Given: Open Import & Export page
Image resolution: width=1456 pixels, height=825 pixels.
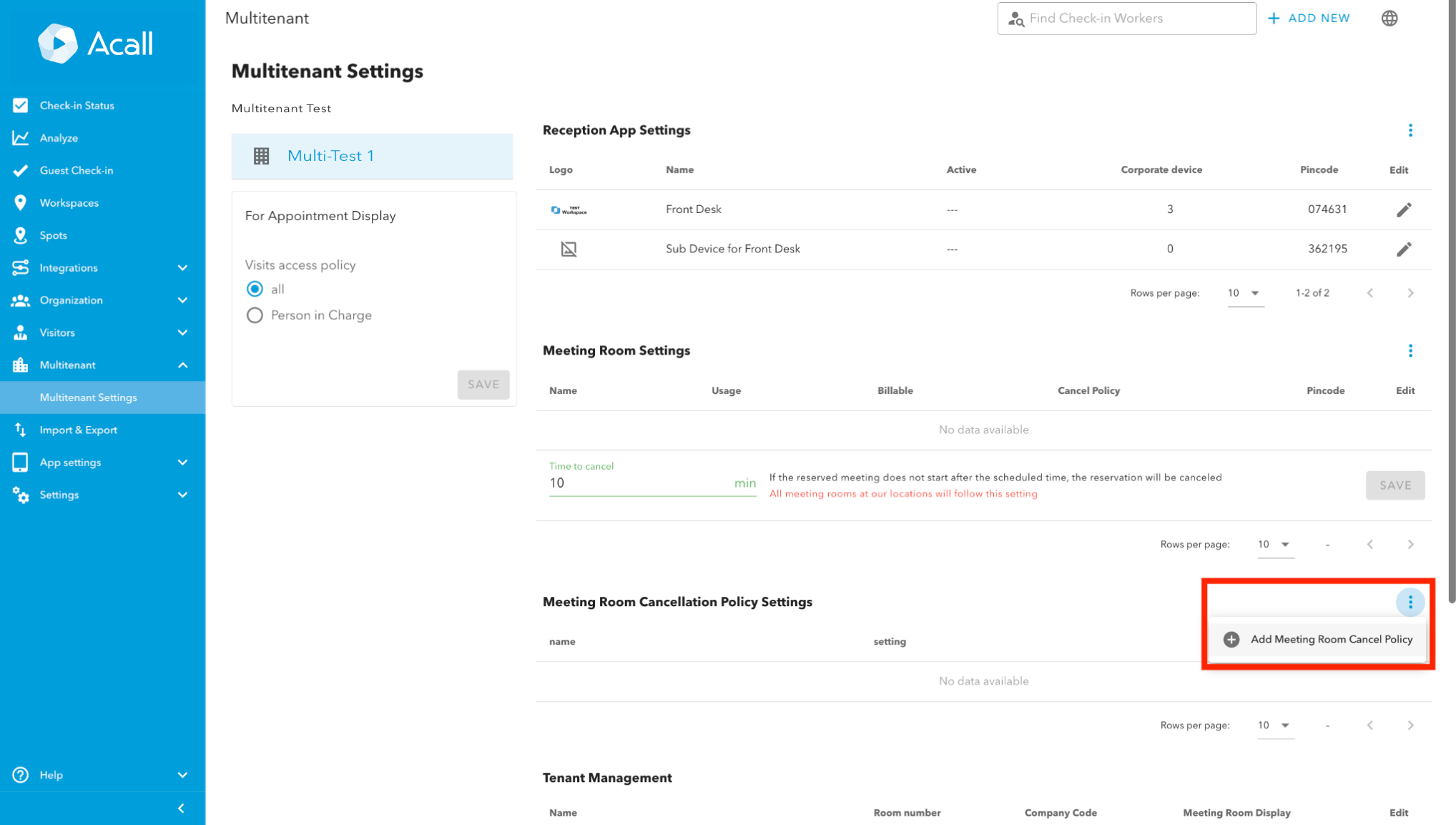Looking at the screenshot, I should 78,430.
